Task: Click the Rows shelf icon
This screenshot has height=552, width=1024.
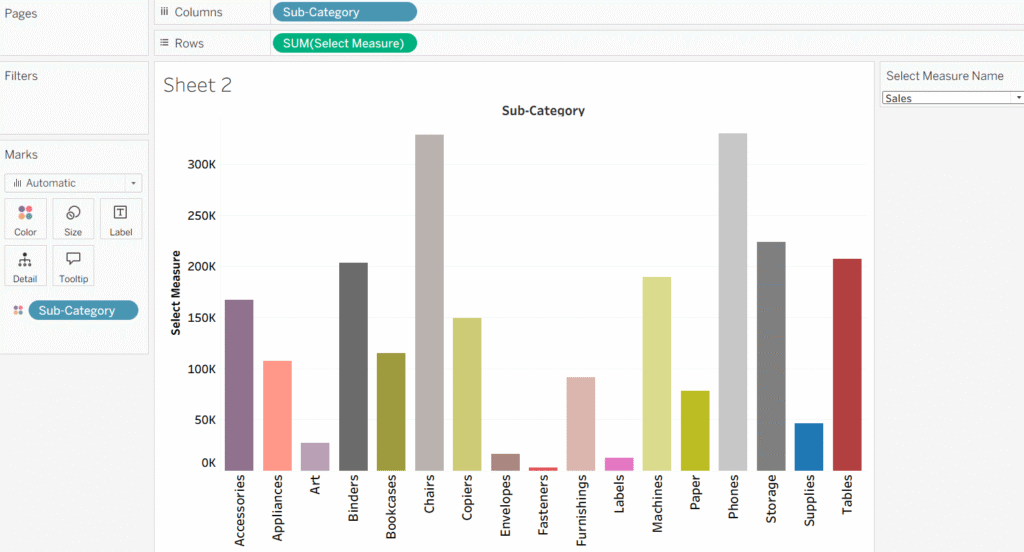Action: click(x=164, y=43)
